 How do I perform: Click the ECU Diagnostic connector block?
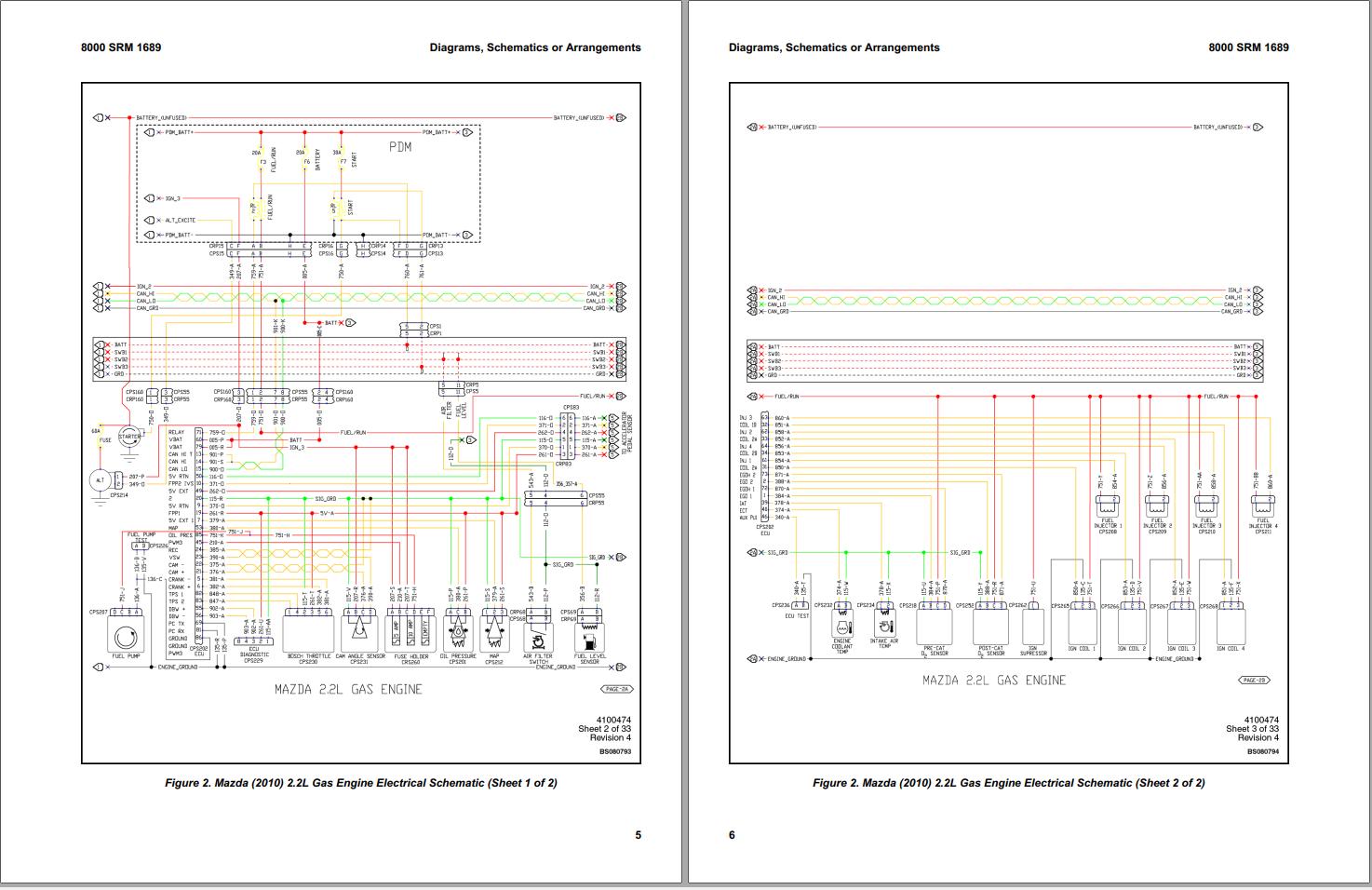[x=254, y=641]
